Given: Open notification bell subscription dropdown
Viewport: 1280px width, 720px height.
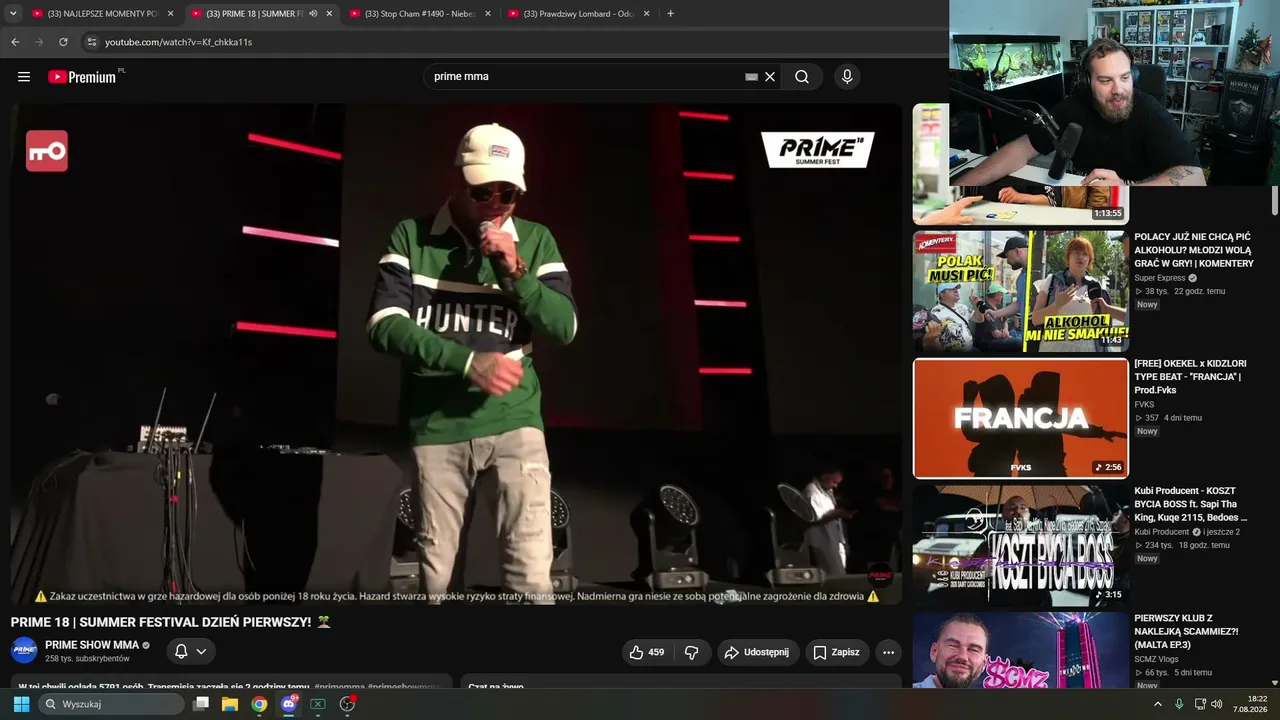Looking at the screenshot, I should coord(190,652).
